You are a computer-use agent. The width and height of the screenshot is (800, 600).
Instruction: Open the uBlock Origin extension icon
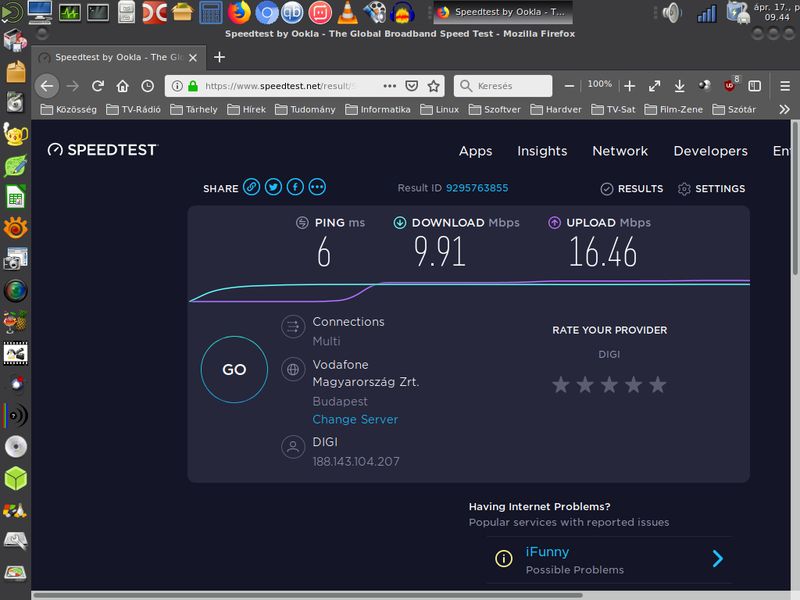pyautogui.click(x=730, y=85)
